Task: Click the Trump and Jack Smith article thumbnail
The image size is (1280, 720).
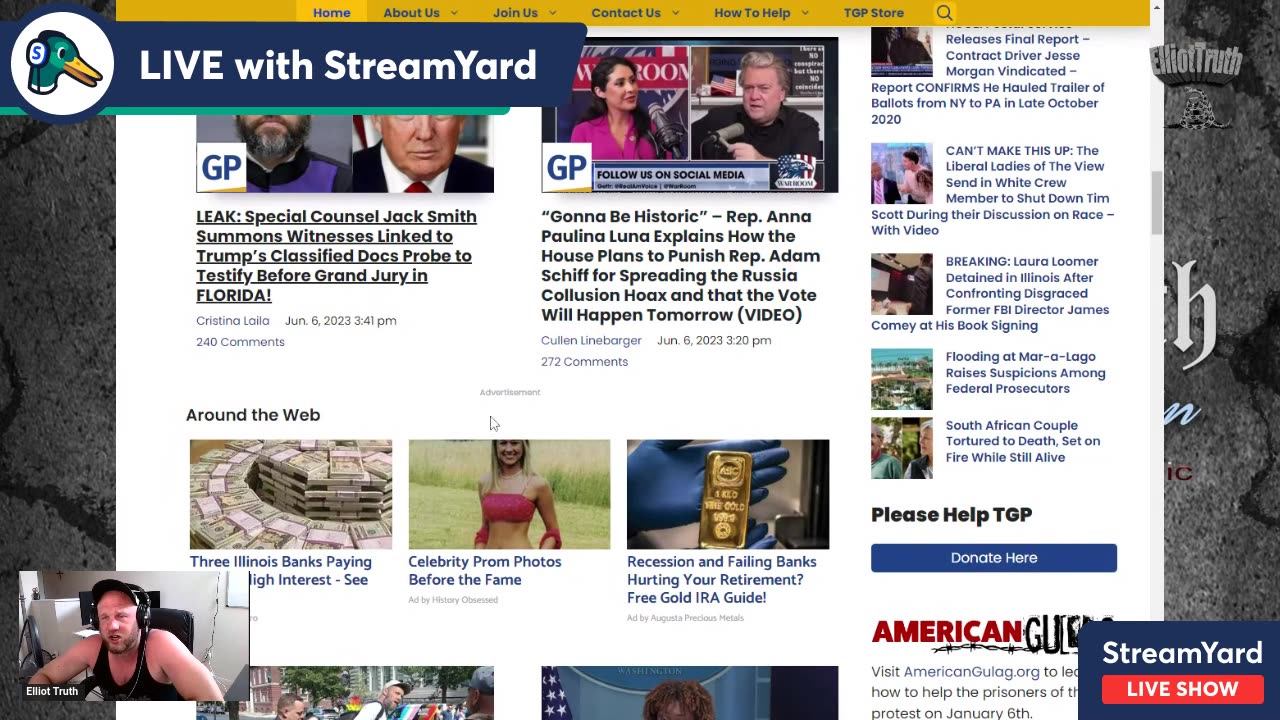Action: click(x=345, y=152)
